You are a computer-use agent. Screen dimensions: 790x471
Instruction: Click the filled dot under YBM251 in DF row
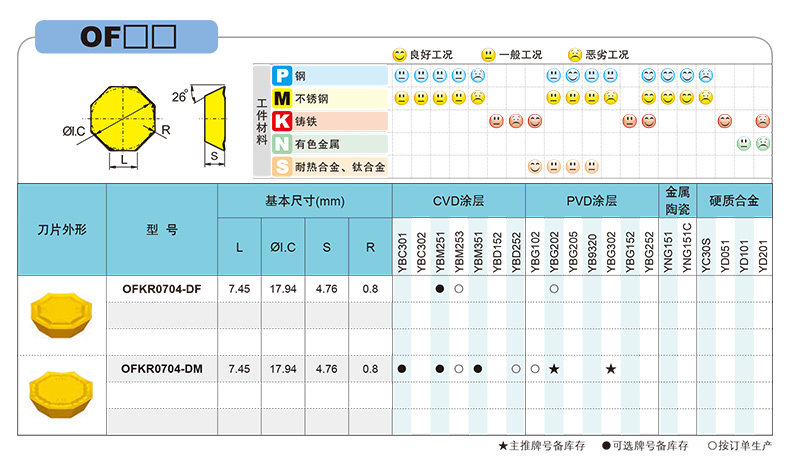pos(440,289)
